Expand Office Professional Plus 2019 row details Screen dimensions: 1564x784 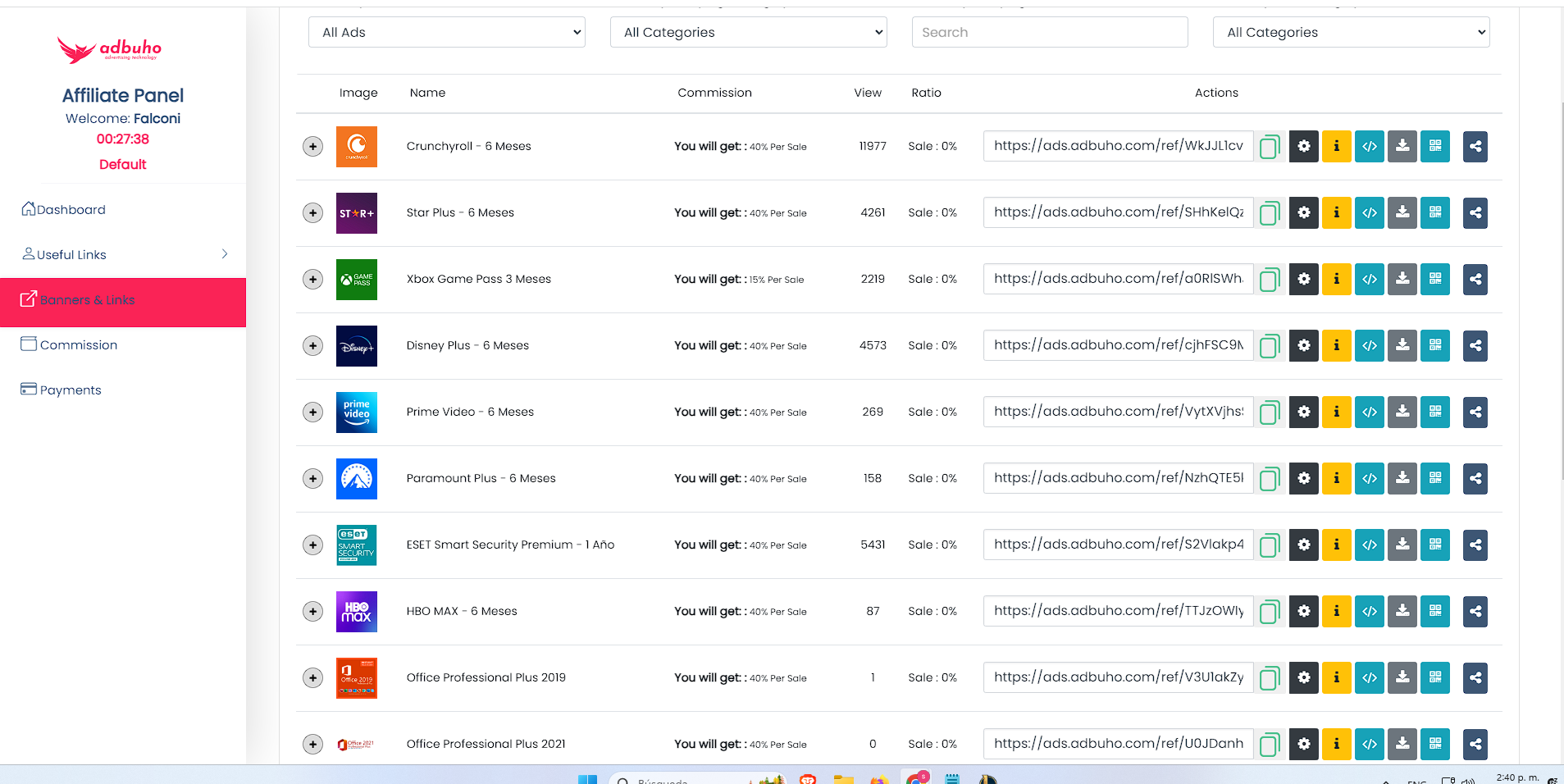[x=312, y=678]
